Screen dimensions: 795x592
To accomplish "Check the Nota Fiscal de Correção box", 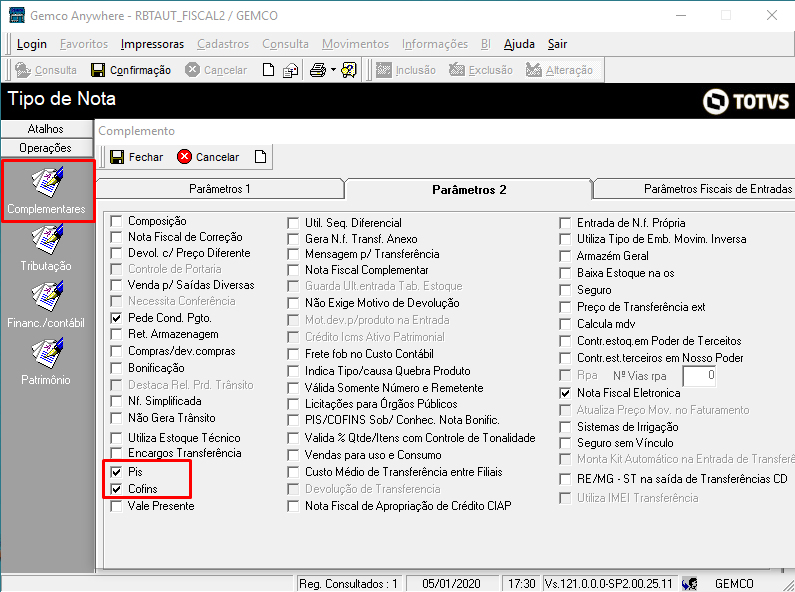I will coord(117,237).
